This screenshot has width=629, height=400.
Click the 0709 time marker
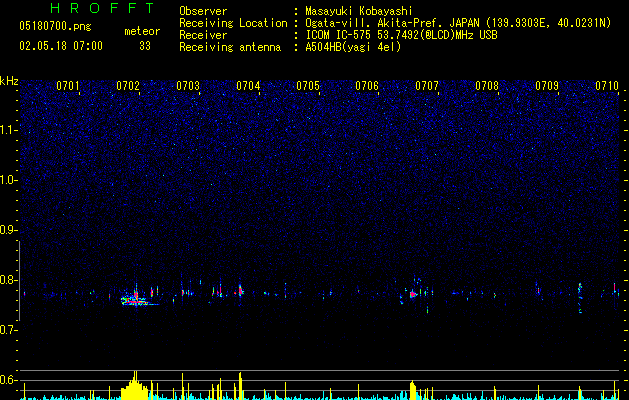click(547, 86)
